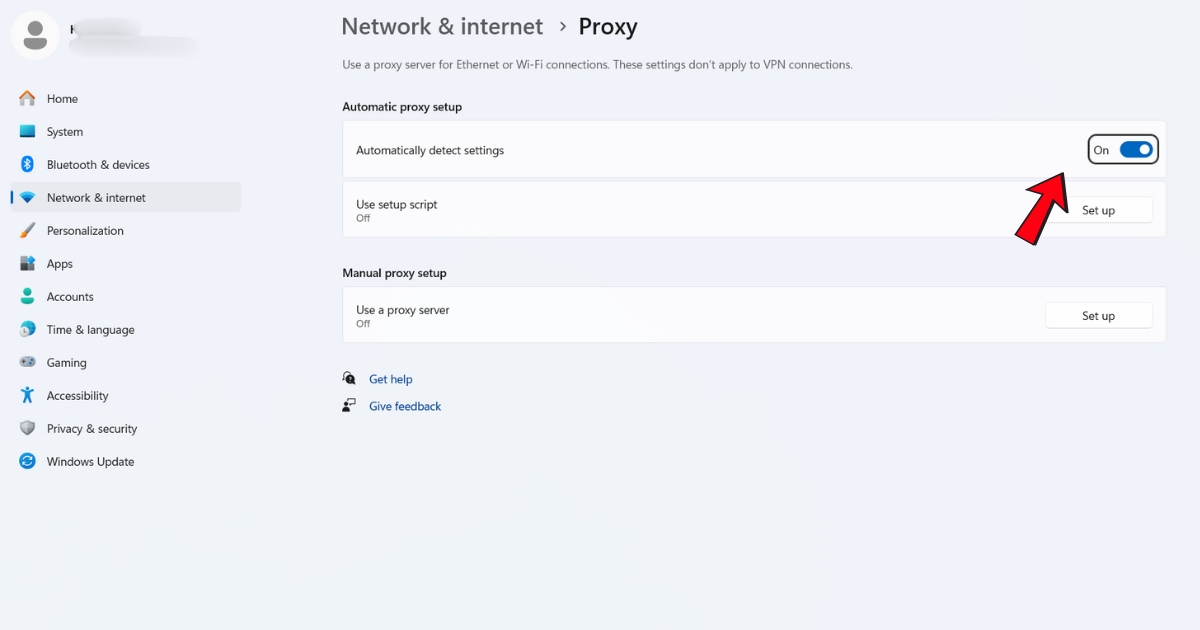
Task: Click the Network & internet breadcrumb
Action: click(x=442, y=27)
